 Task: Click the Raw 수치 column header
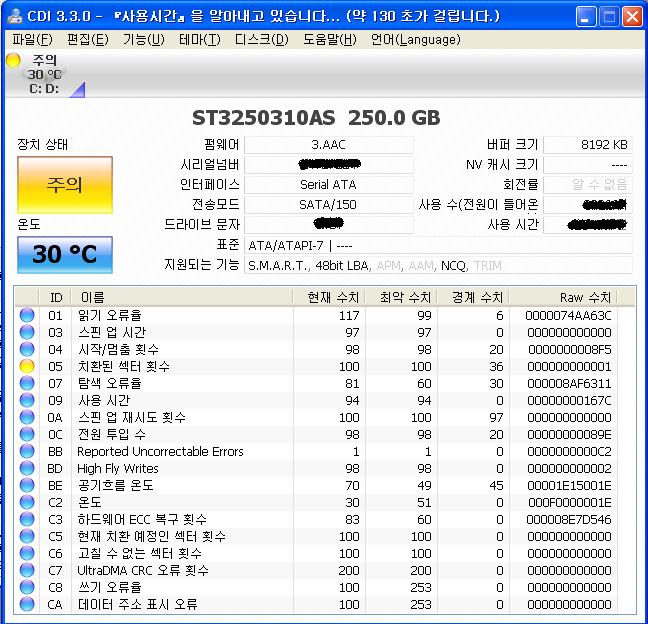[563, 297]
